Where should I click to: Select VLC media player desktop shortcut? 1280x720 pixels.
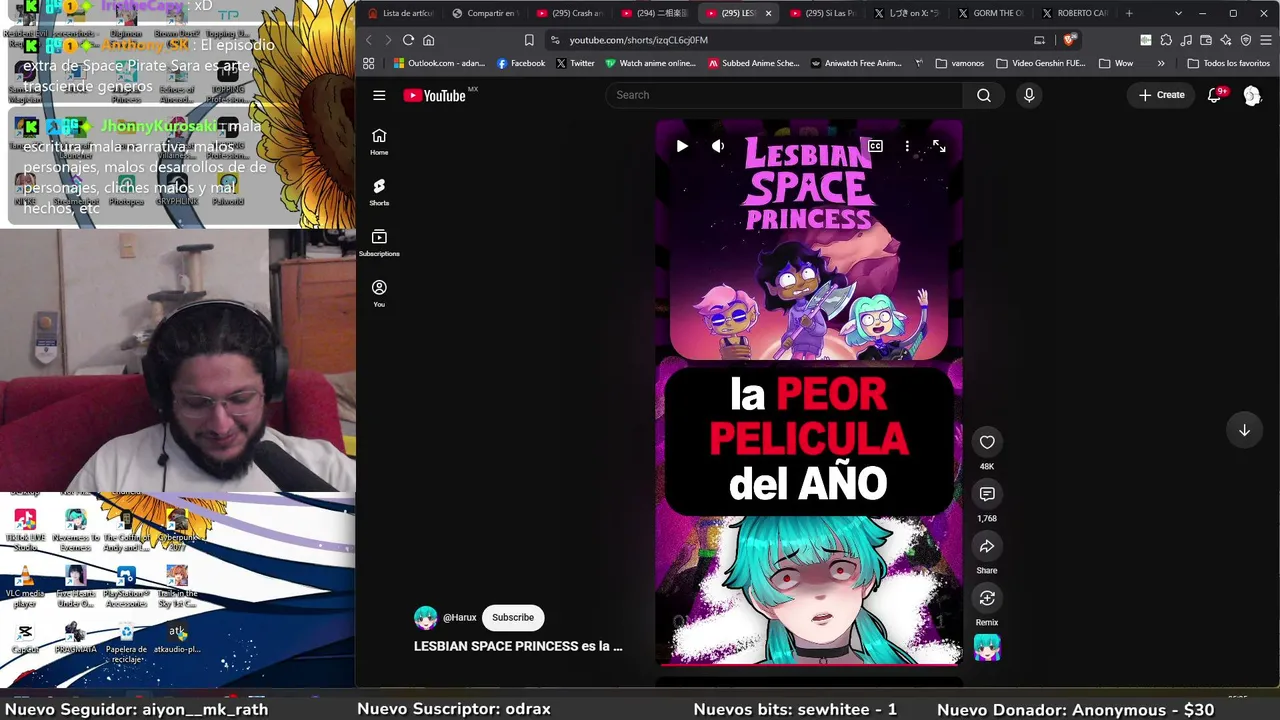point(25,586)
